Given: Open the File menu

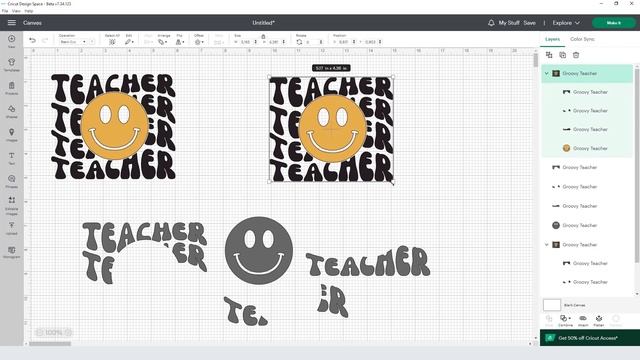Looking at the screenshot, I should [x=5, y=11].
